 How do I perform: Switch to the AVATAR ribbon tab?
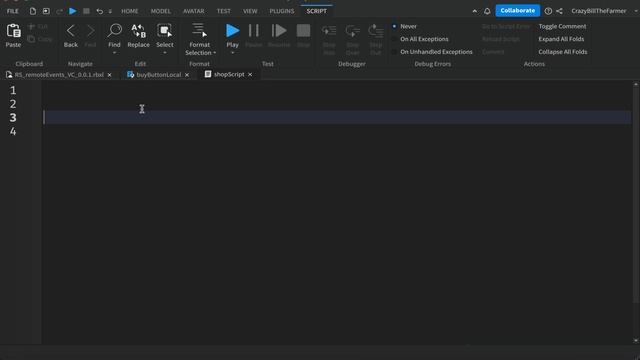[x=193, y=11]
